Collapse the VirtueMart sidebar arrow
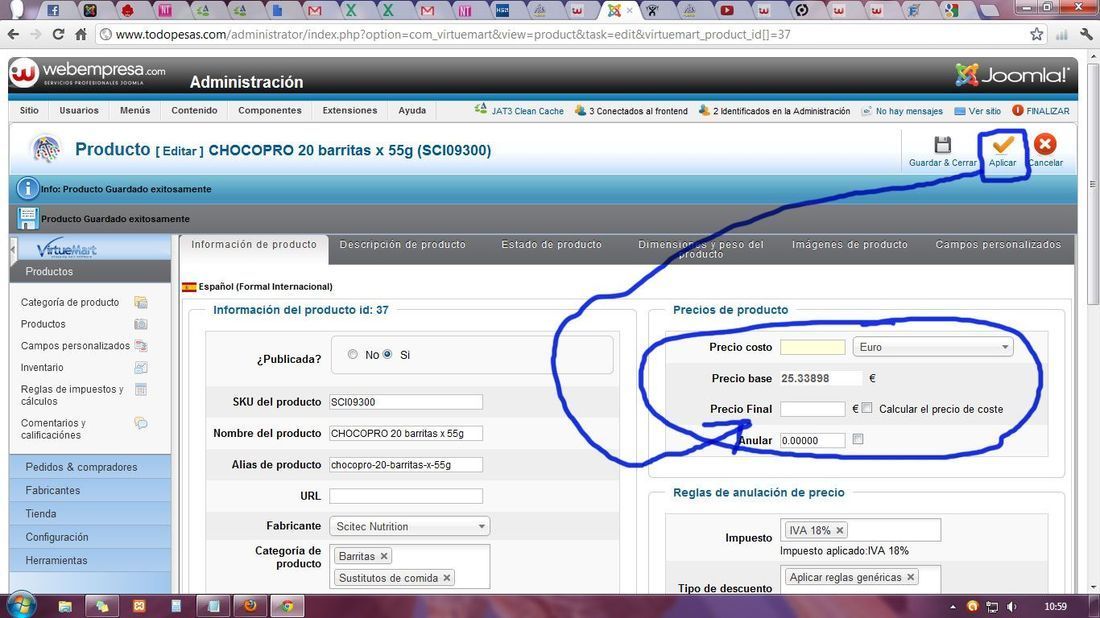 13,249
